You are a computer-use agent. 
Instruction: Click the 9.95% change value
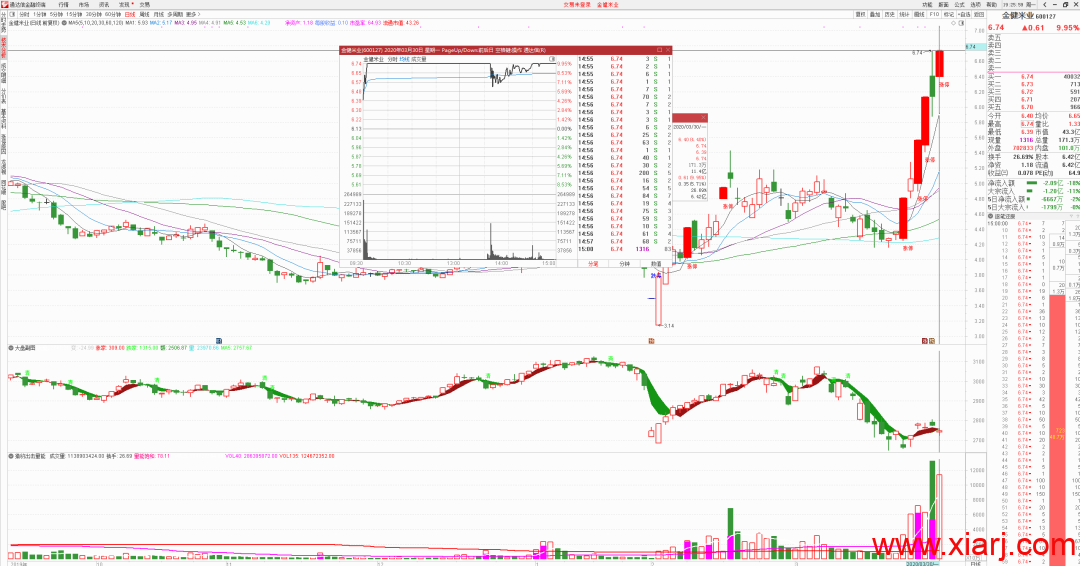(1067, 28)
